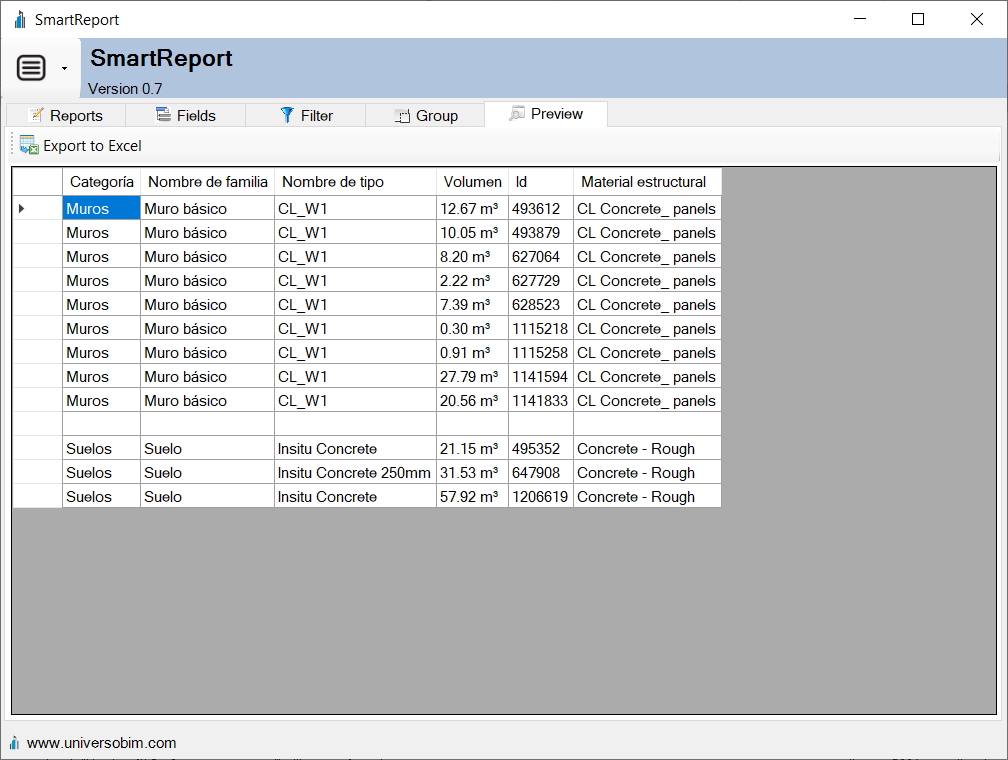Click the volume cell 10.05 m³
1008x760 pixels.
(472, 232)
